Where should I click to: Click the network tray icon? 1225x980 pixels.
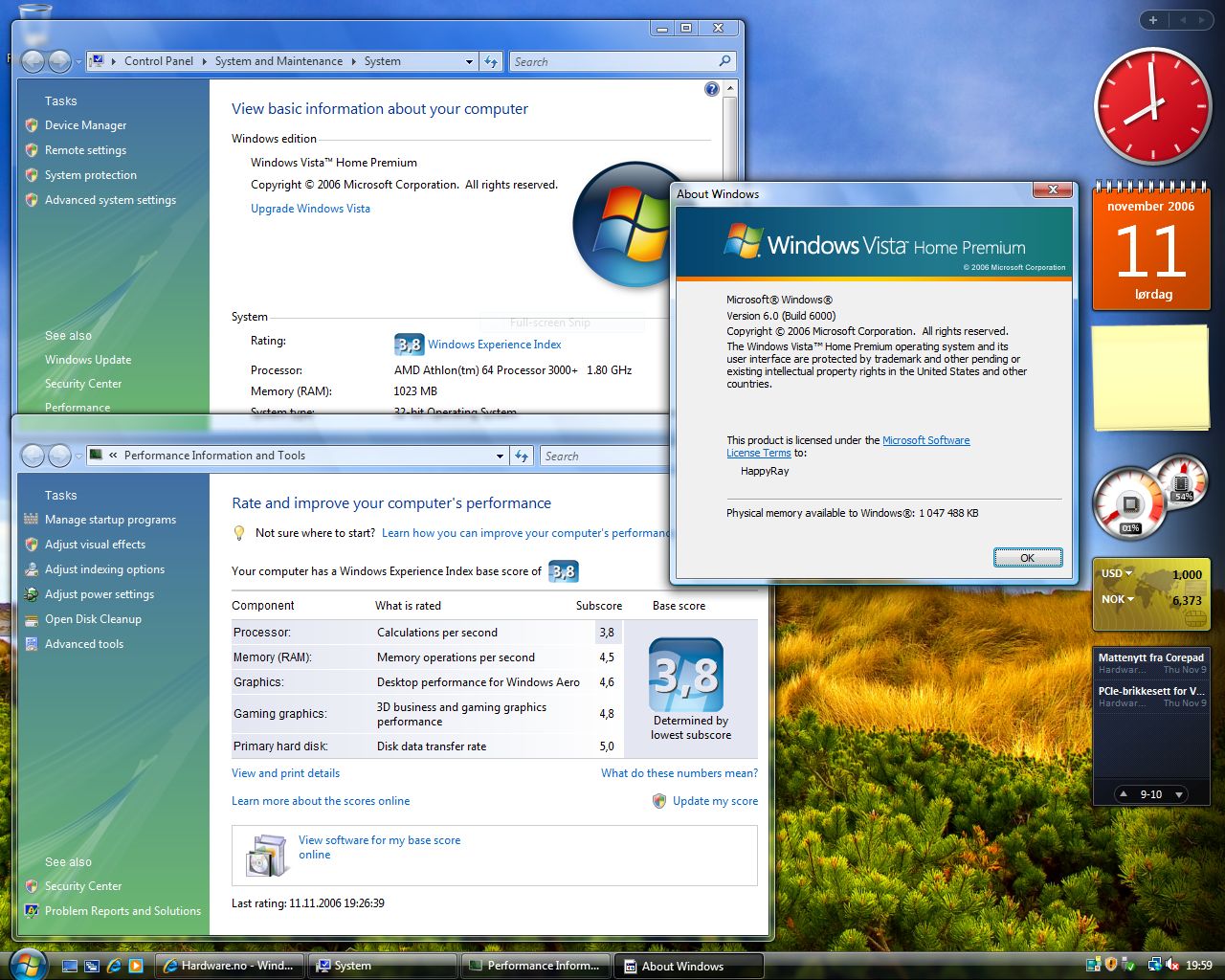[1155, 965]
